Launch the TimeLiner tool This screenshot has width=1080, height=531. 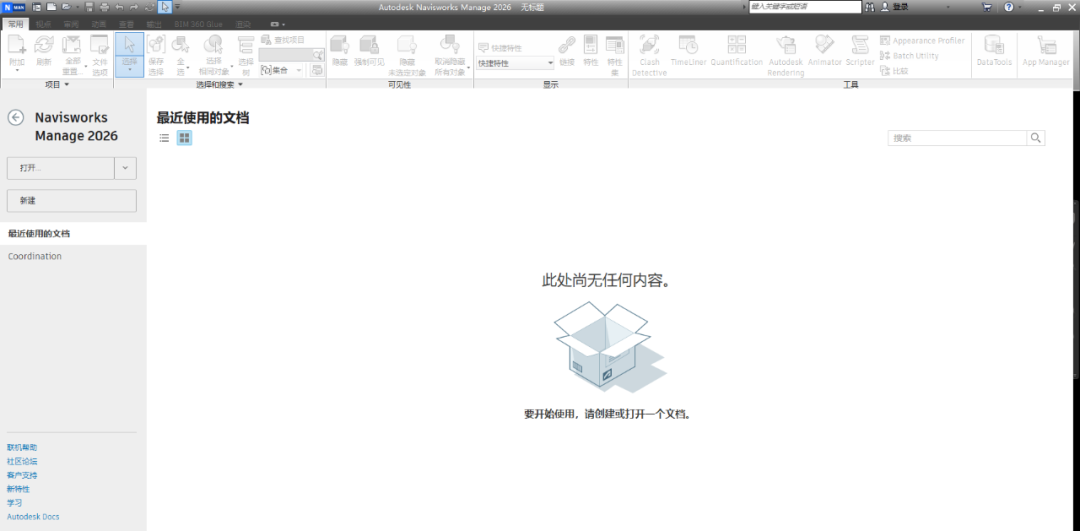688,54
